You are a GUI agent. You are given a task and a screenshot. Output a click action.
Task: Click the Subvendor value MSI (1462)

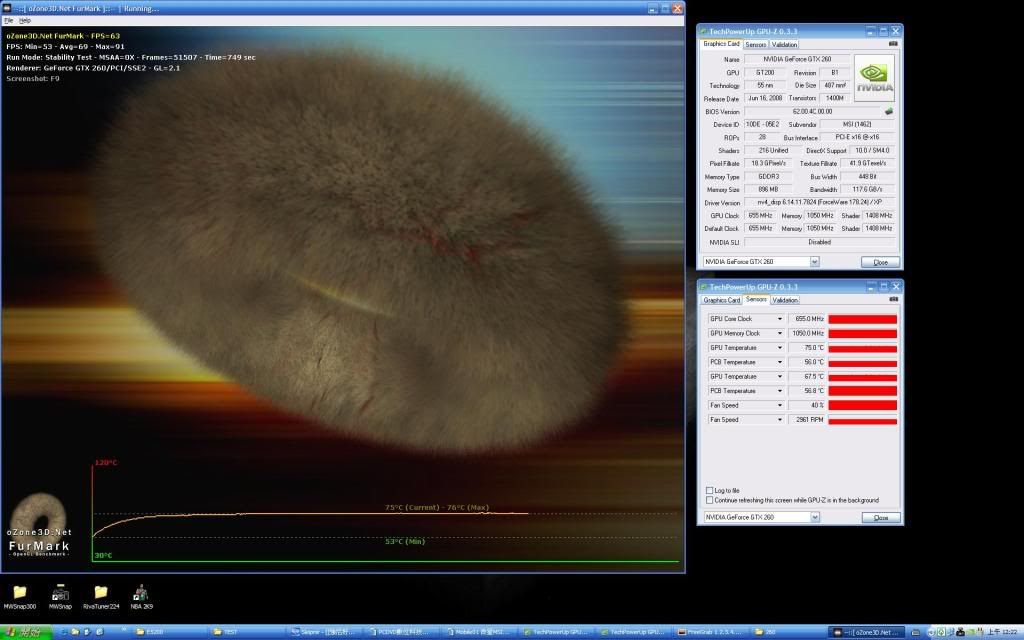point(857,124)
